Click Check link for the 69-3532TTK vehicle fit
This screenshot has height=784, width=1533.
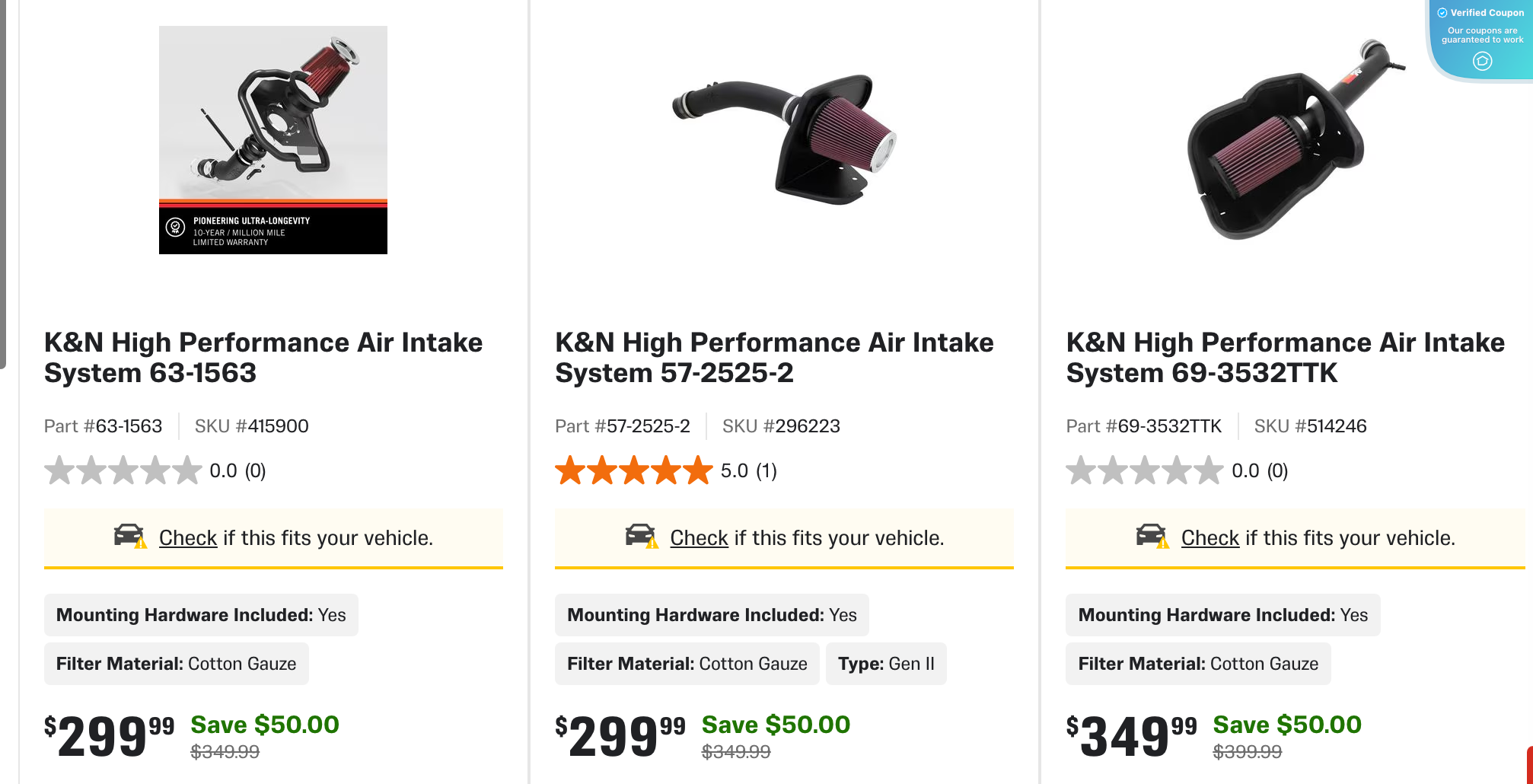pyautogui.click(x=1210, y=538)
